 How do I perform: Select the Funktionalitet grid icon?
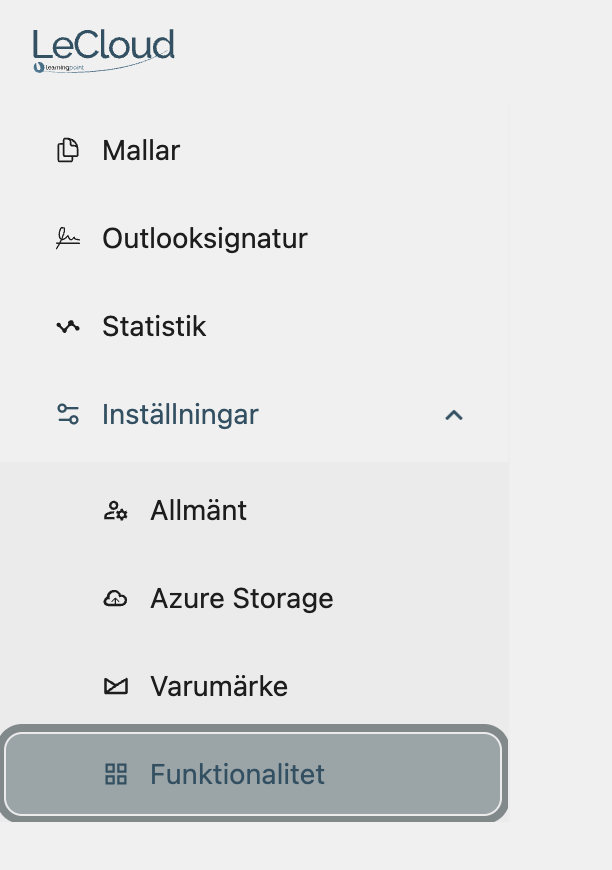pos(116,774)
